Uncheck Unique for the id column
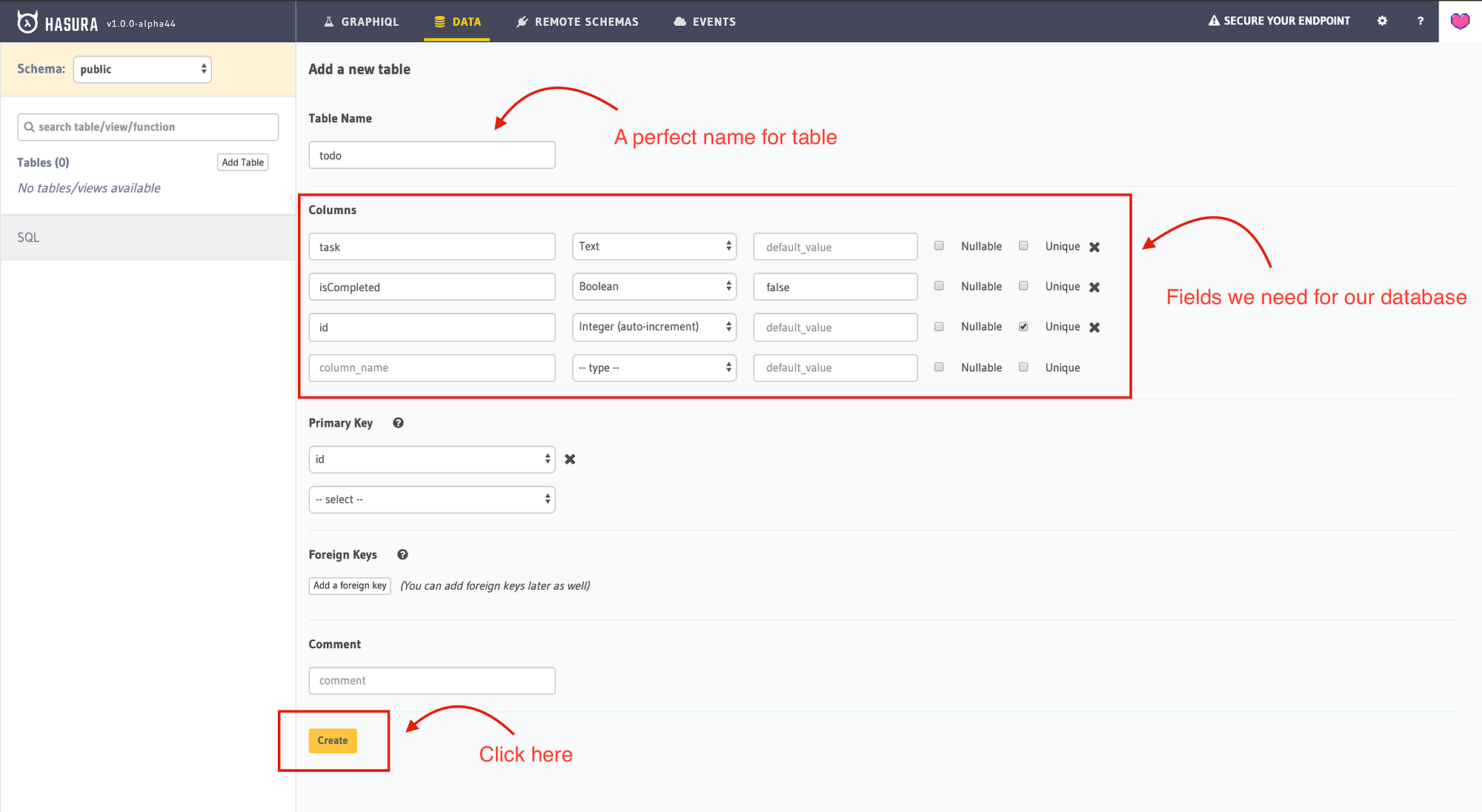The width and height of the screenshot is (1482, 812). pos(1023,327)
